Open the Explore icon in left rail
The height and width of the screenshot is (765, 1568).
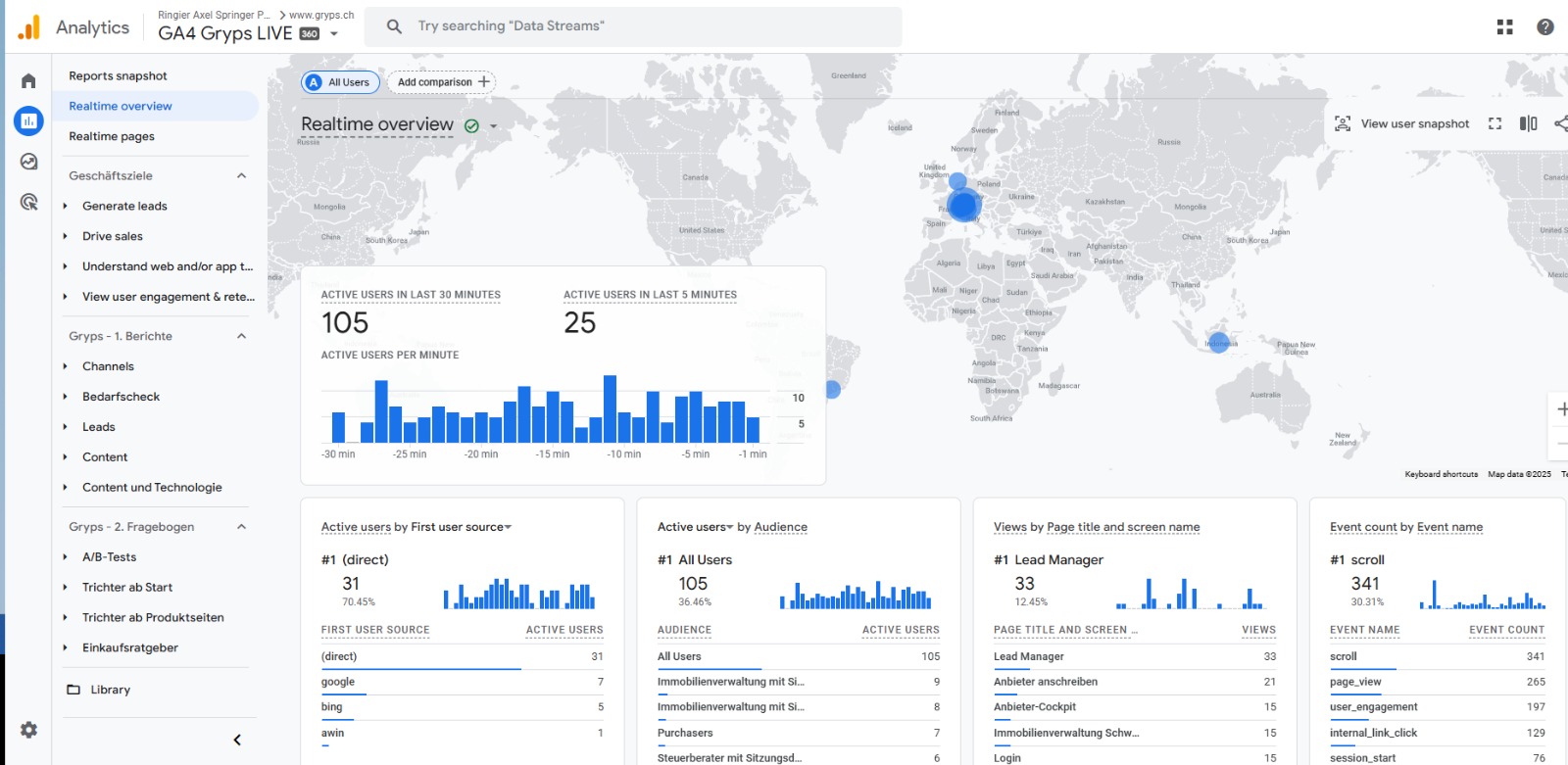(x=28, y=162)
